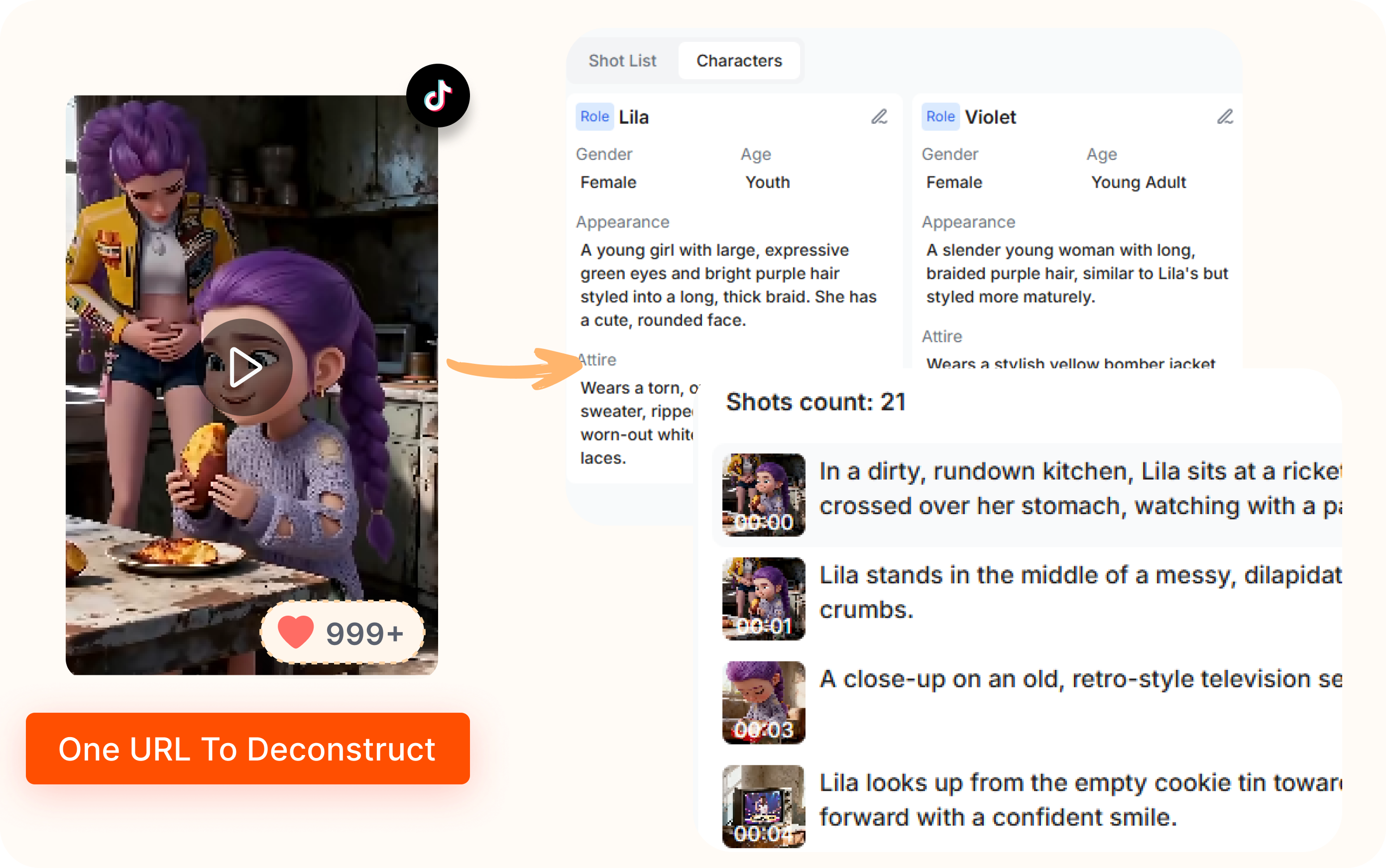1386x868 pixels.
Task: Open the 00:00 shot thumbnail
Action: (x=764, y=494)
